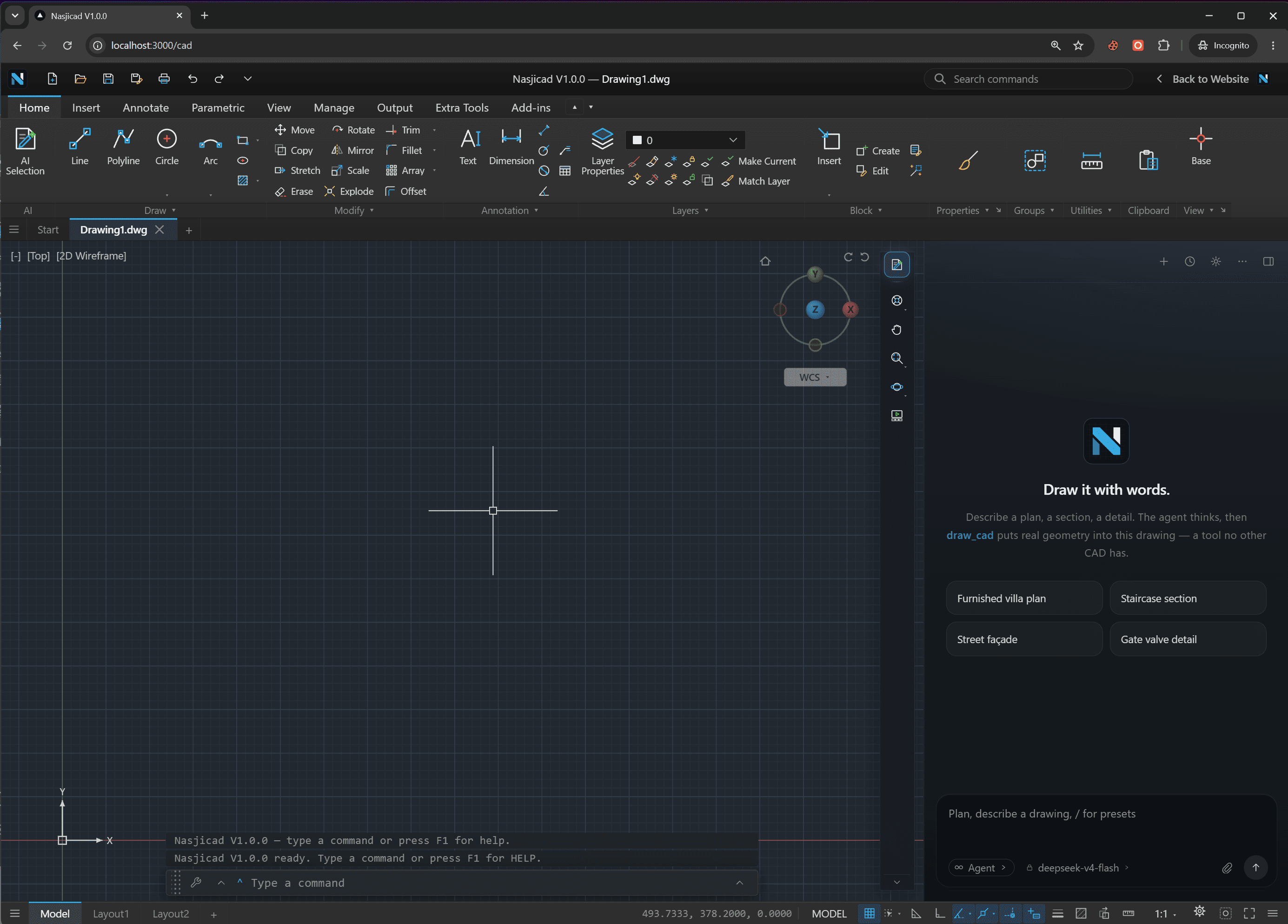This screenshot has height=924, width=1288.
Task: Open the annotation scale 1:1 dropdown
Action: click(x=1165, y=914)
